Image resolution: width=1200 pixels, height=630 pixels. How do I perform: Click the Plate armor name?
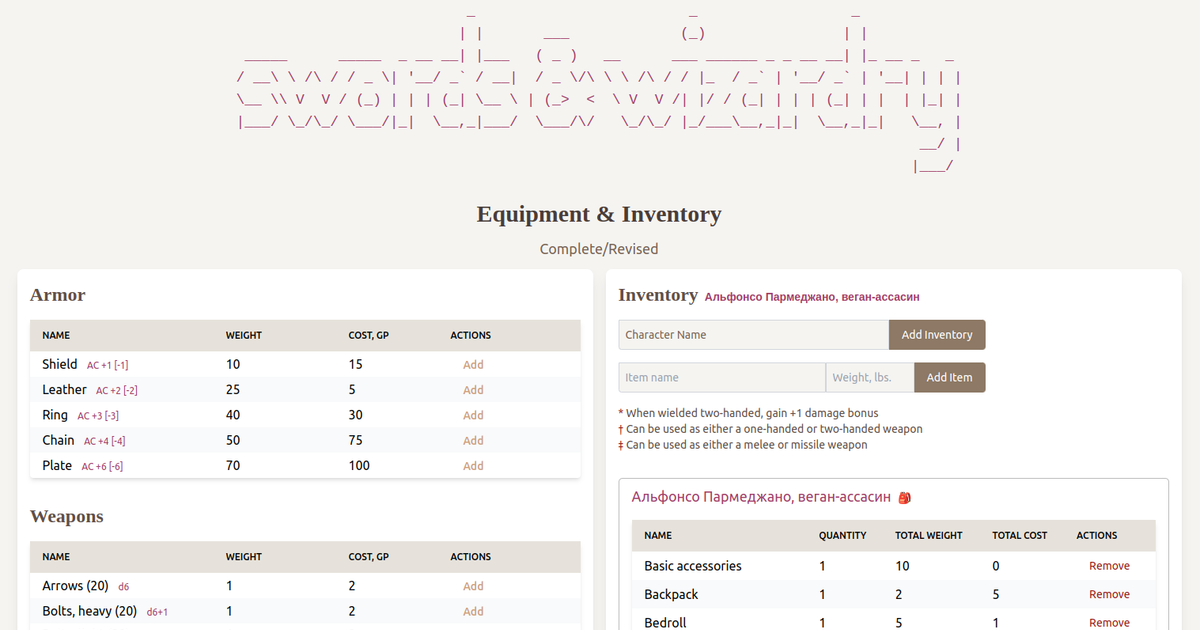click(x=57, y=466)
